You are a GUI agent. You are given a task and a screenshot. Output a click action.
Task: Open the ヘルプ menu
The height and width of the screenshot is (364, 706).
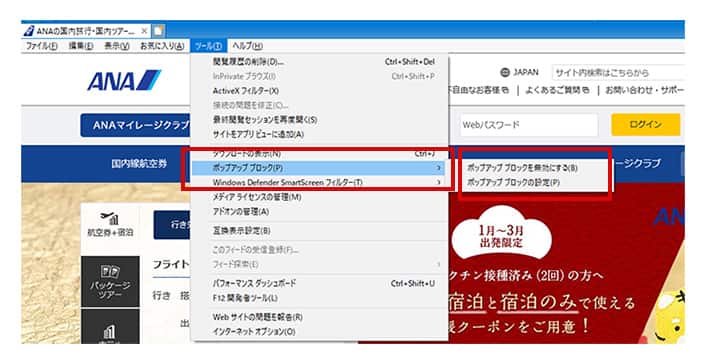click(x=247, y=46)
